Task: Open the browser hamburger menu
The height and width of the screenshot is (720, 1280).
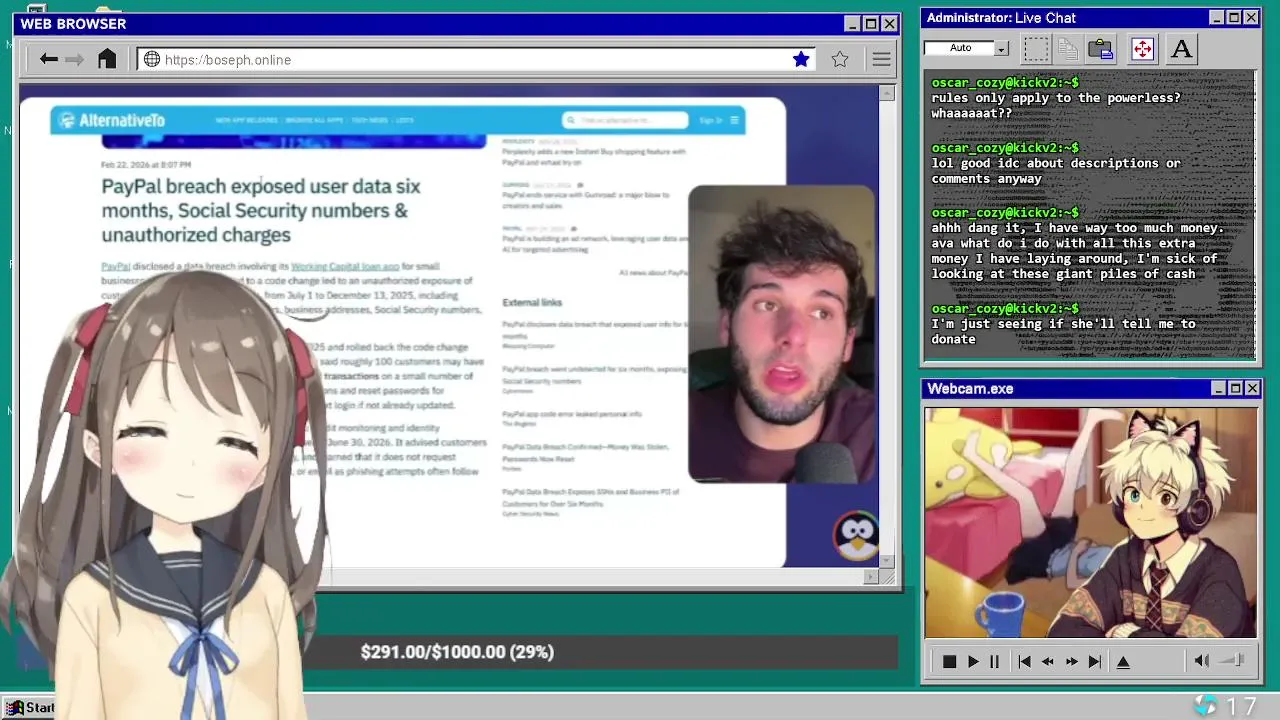Action: click(881, 59)
